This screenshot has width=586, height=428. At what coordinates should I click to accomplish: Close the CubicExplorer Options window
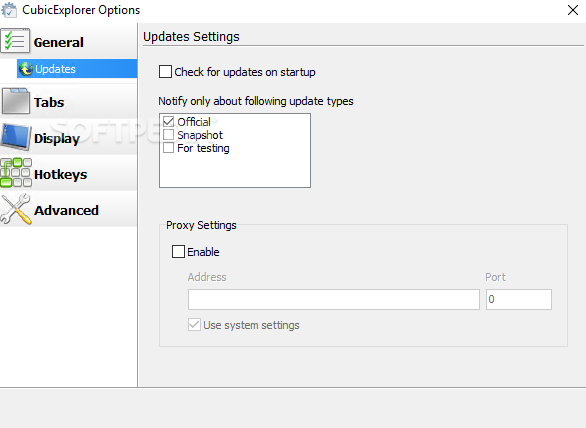coord(573,10)
